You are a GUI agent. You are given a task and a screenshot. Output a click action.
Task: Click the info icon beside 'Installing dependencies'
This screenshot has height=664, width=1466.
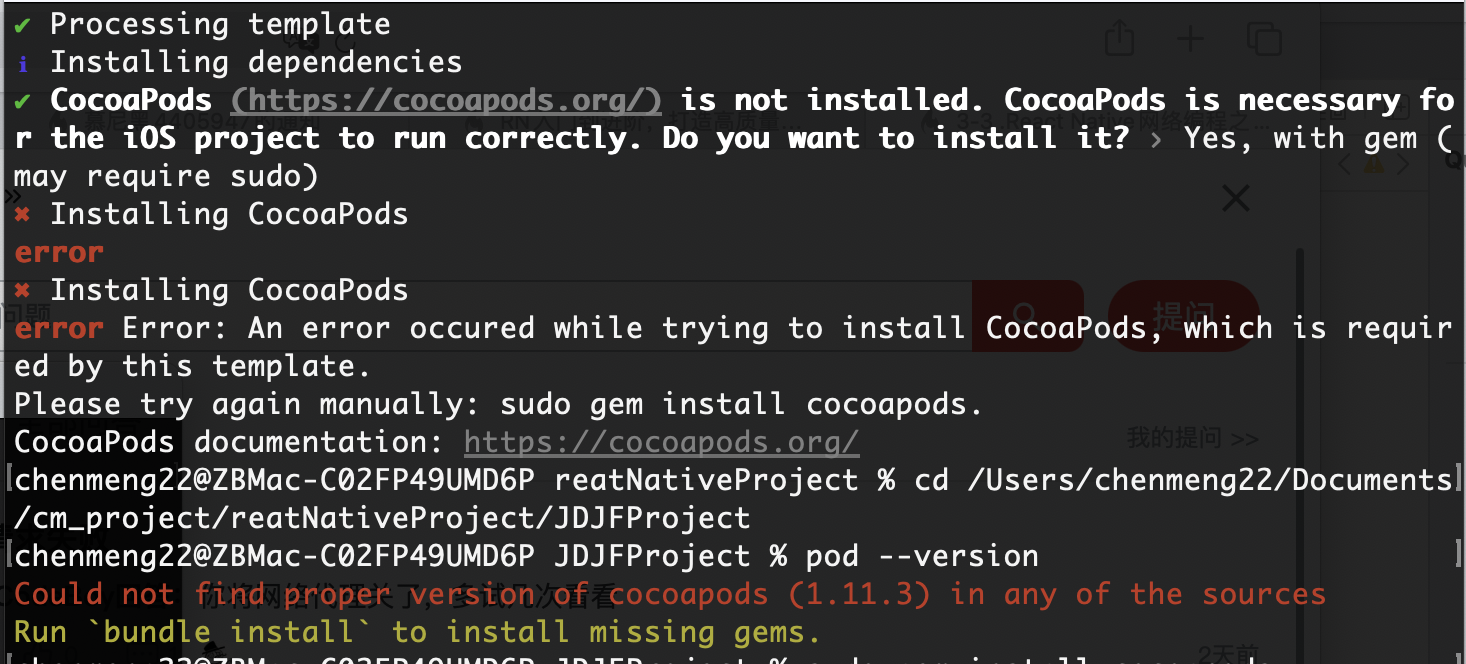click(23, 63)
